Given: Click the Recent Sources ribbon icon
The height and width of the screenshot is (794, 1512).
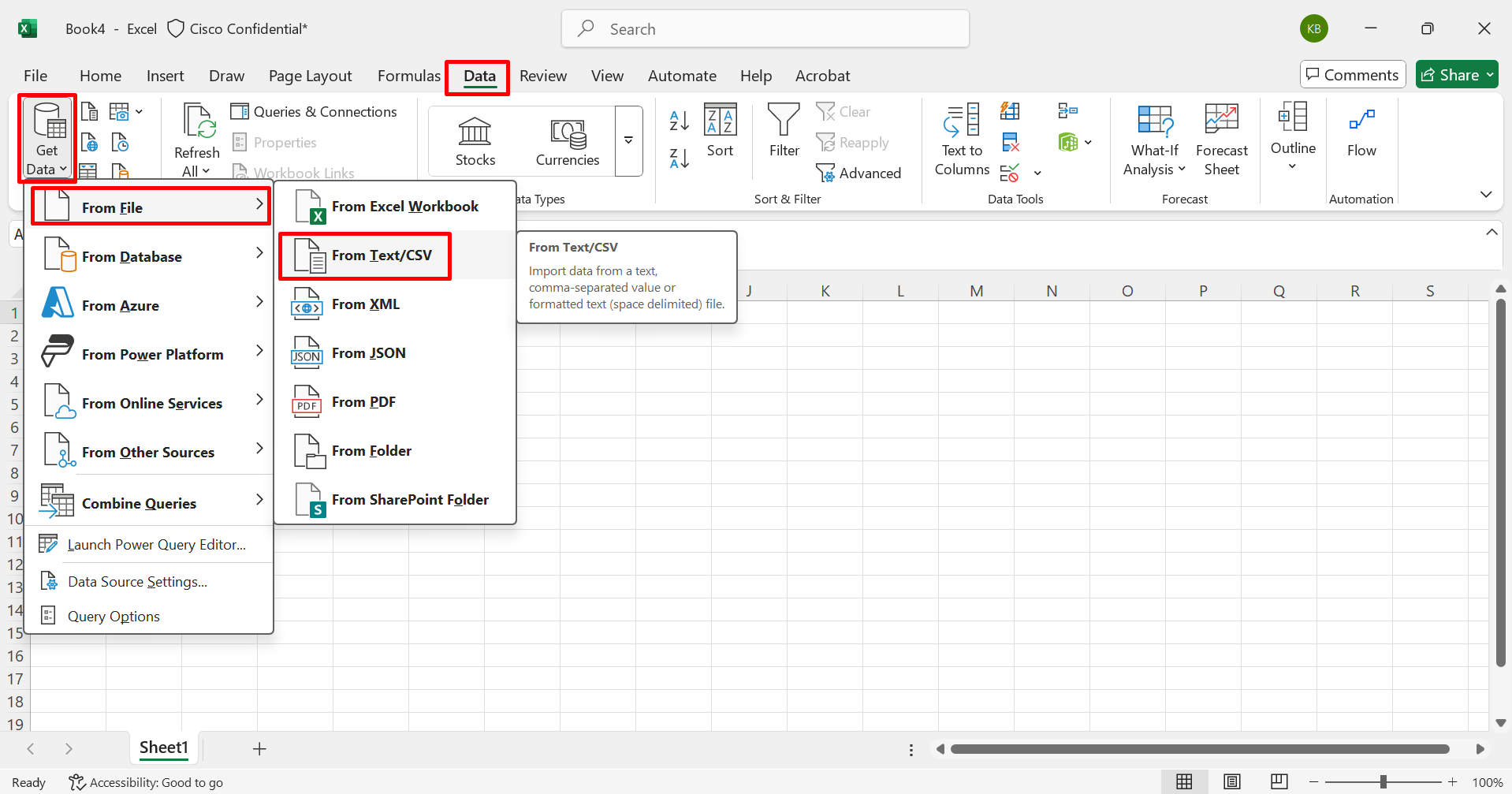Looking at the screenshot, I should pos(120,143).
